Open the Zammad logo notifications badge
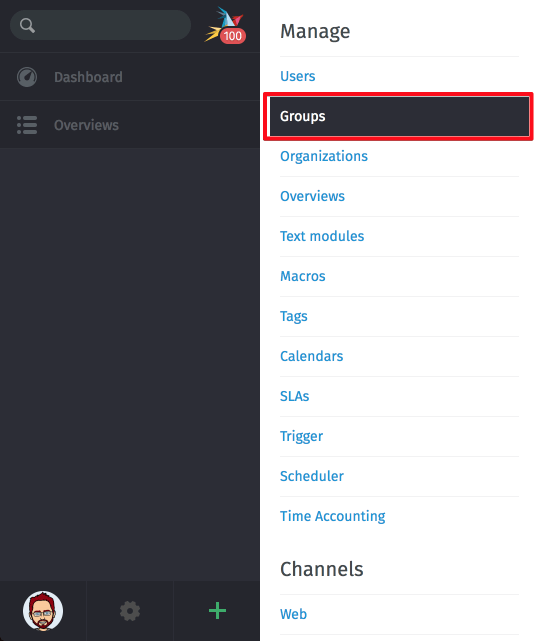539x641 pixels. pos(225,25)
